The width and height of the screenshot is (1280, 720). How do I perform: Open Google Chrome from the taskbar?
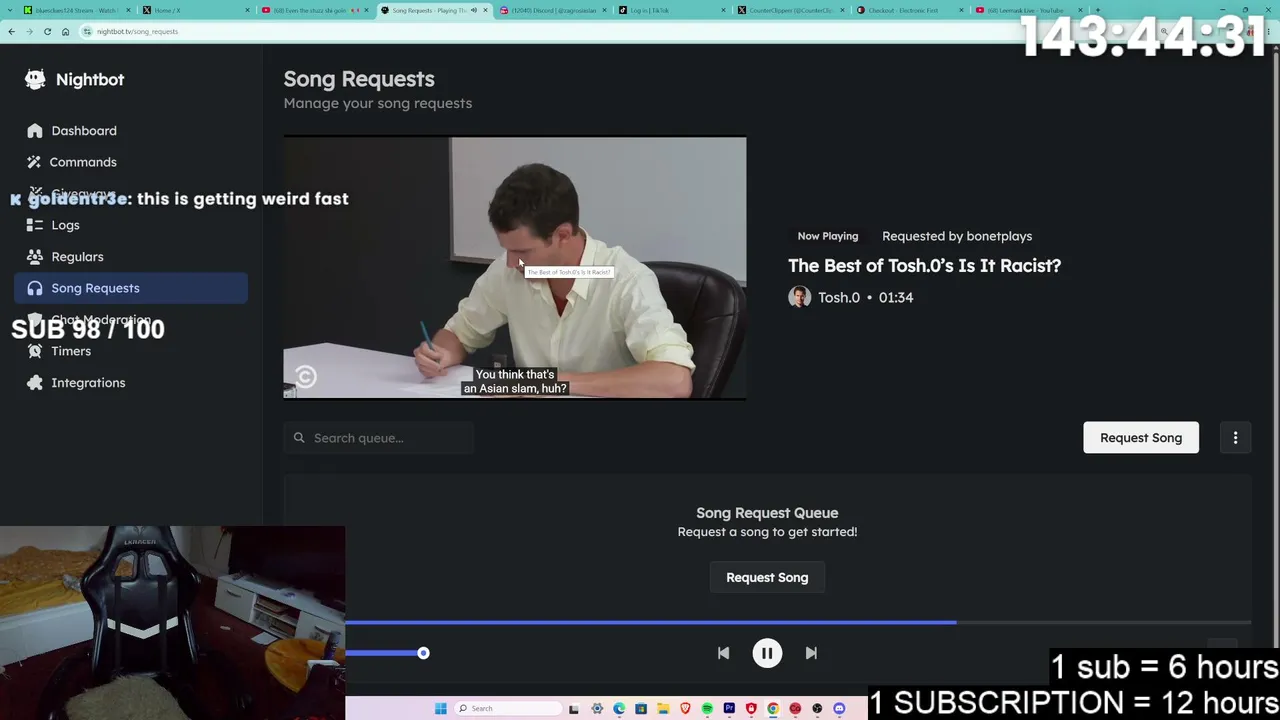(x=773, y=709)
